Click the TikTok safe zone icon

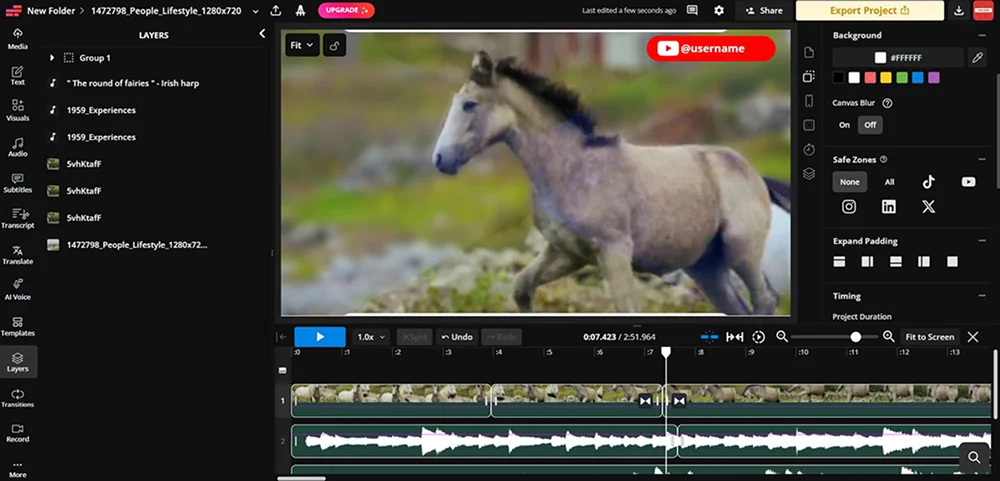[x=928, y=182]
